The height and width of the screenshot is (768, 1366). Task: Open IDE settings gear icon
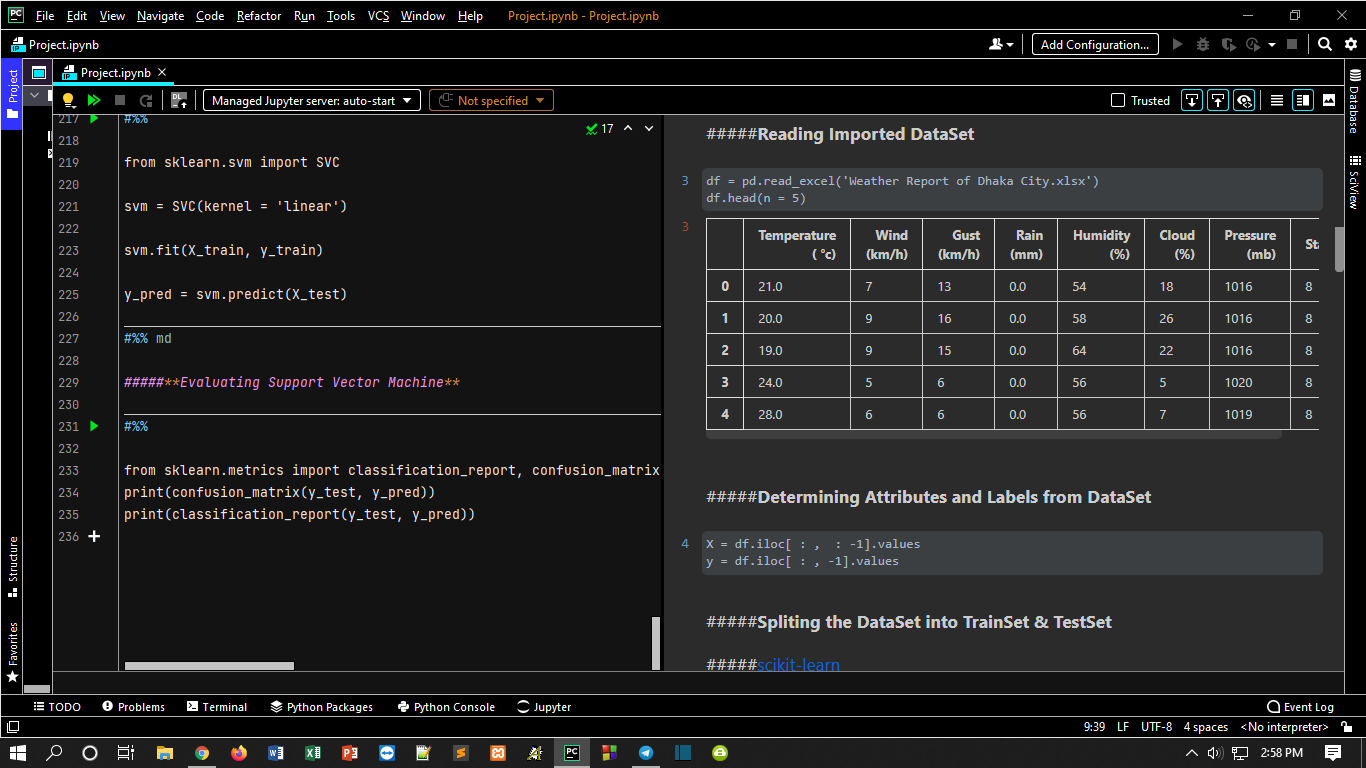(1351, 44)
